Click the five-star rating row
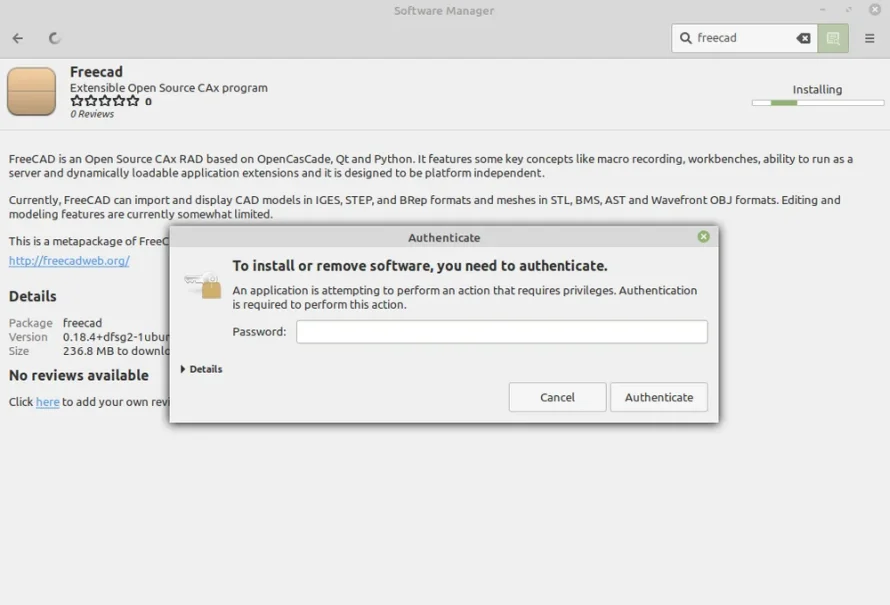 [x=104, y=101]
